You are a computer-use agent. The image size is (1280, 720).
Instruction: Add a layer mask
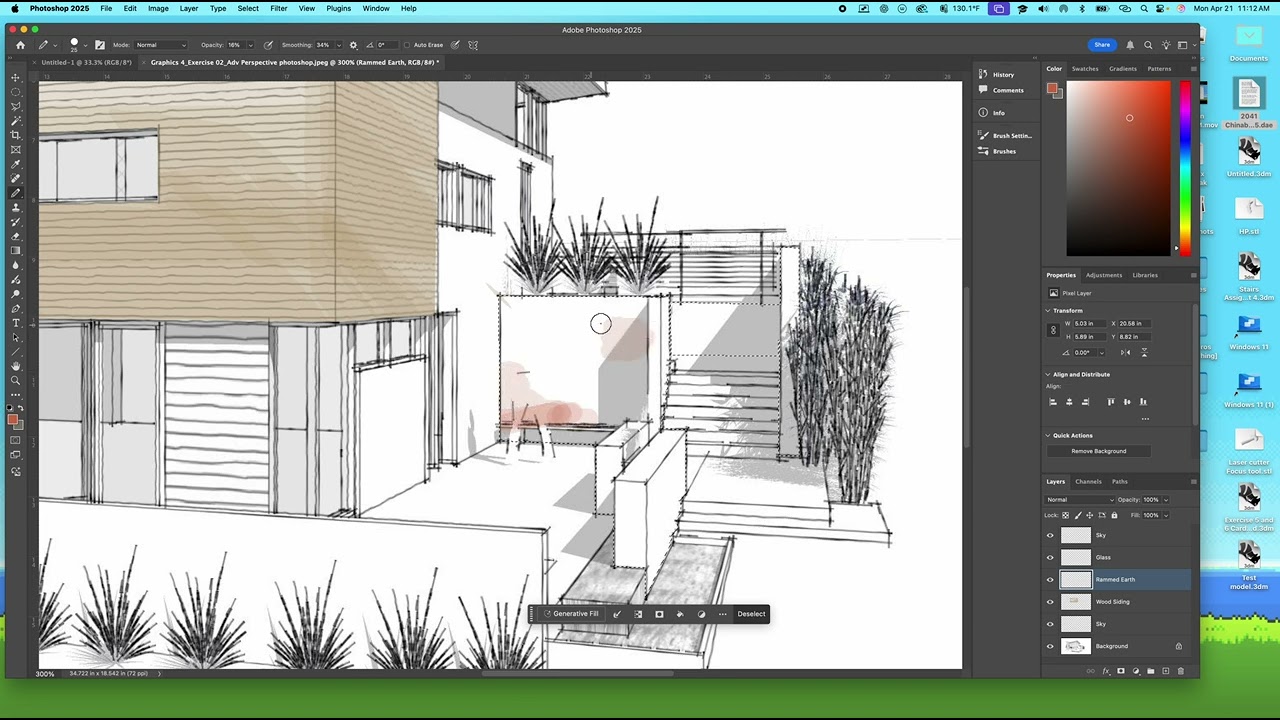tap(1120, 671)
